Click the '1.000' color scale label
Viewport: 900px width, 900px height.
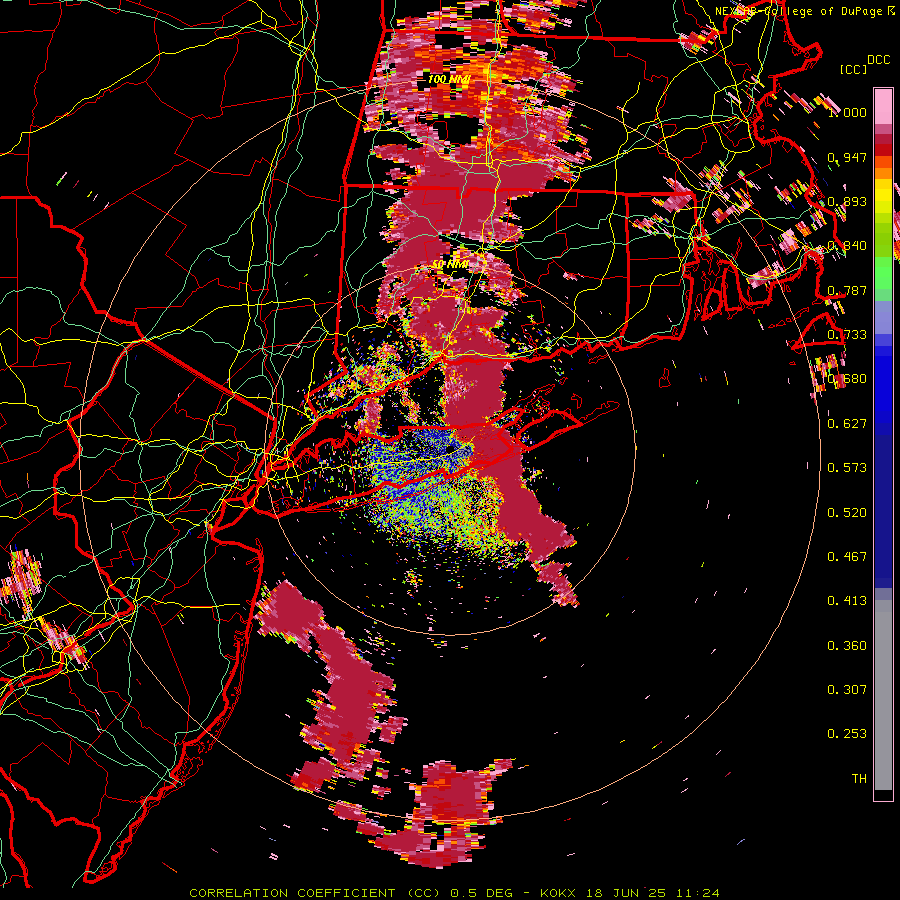click(x=847, y=112)
